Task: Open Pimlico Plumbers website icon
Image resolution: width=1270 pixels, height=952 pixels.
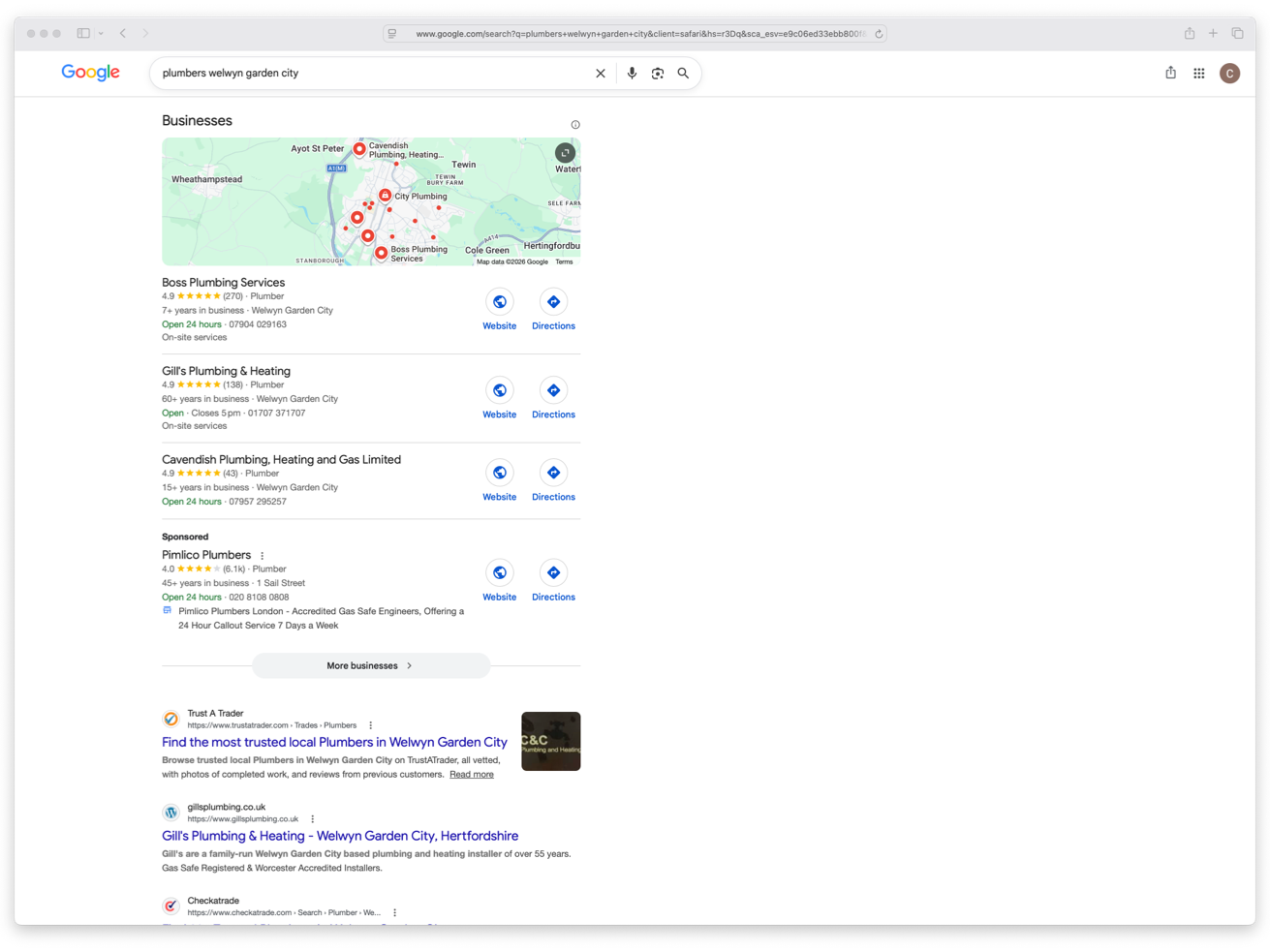Action: [500, 573]
